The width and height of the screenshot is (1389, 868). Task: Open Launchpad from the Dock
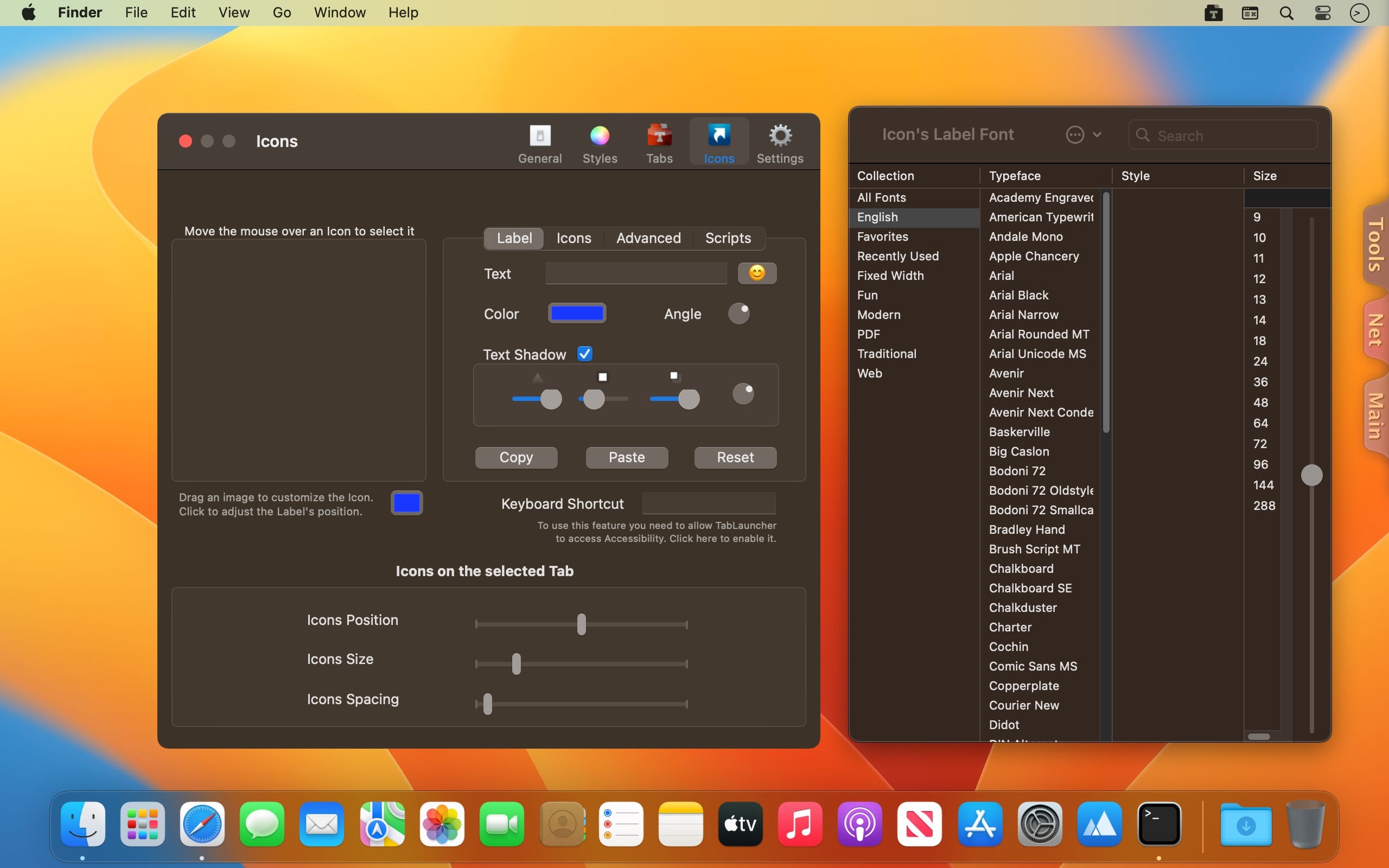[x=142, y=824]
